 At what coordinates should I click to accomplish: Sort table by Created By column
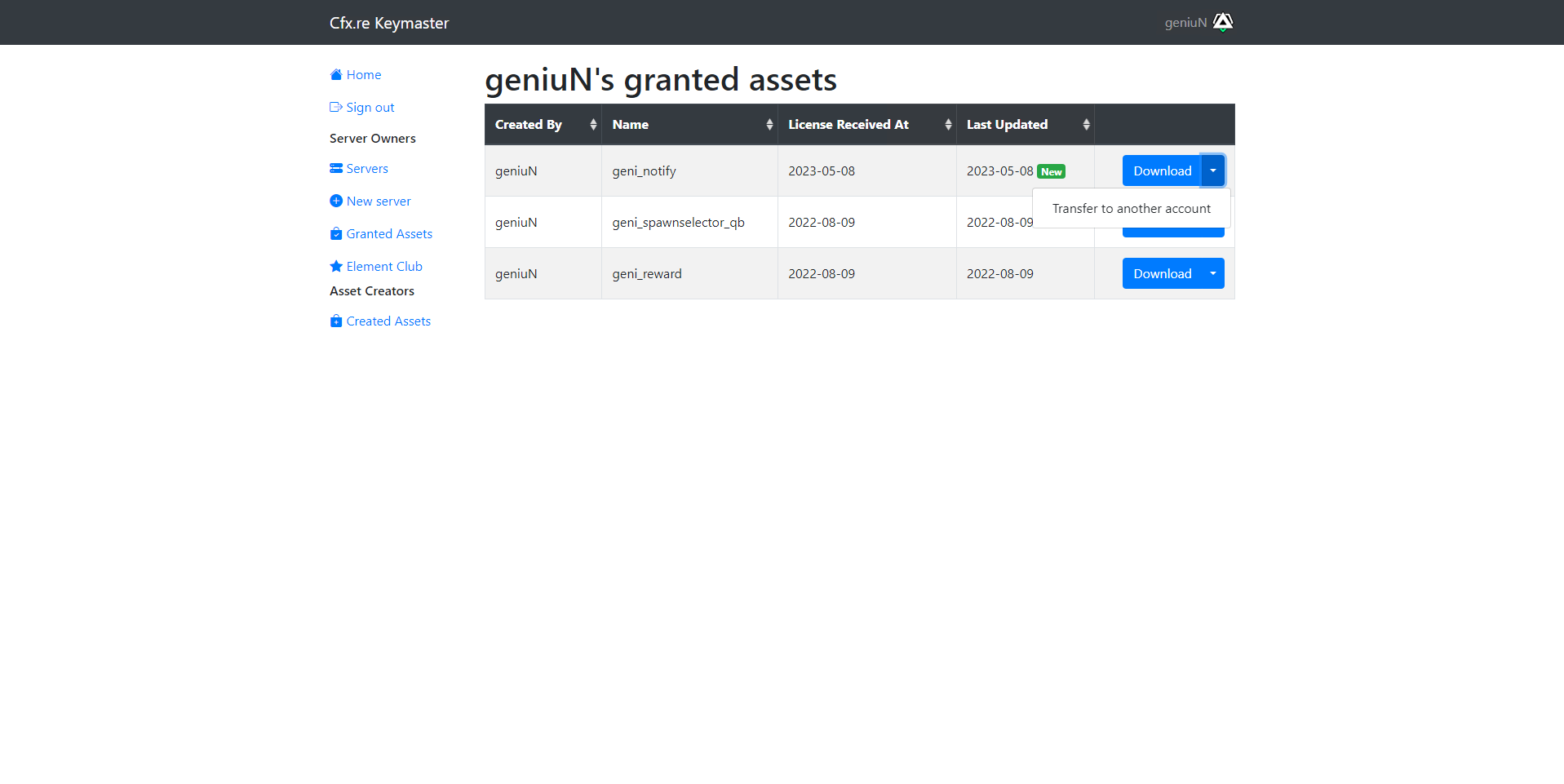coord(543,125)
